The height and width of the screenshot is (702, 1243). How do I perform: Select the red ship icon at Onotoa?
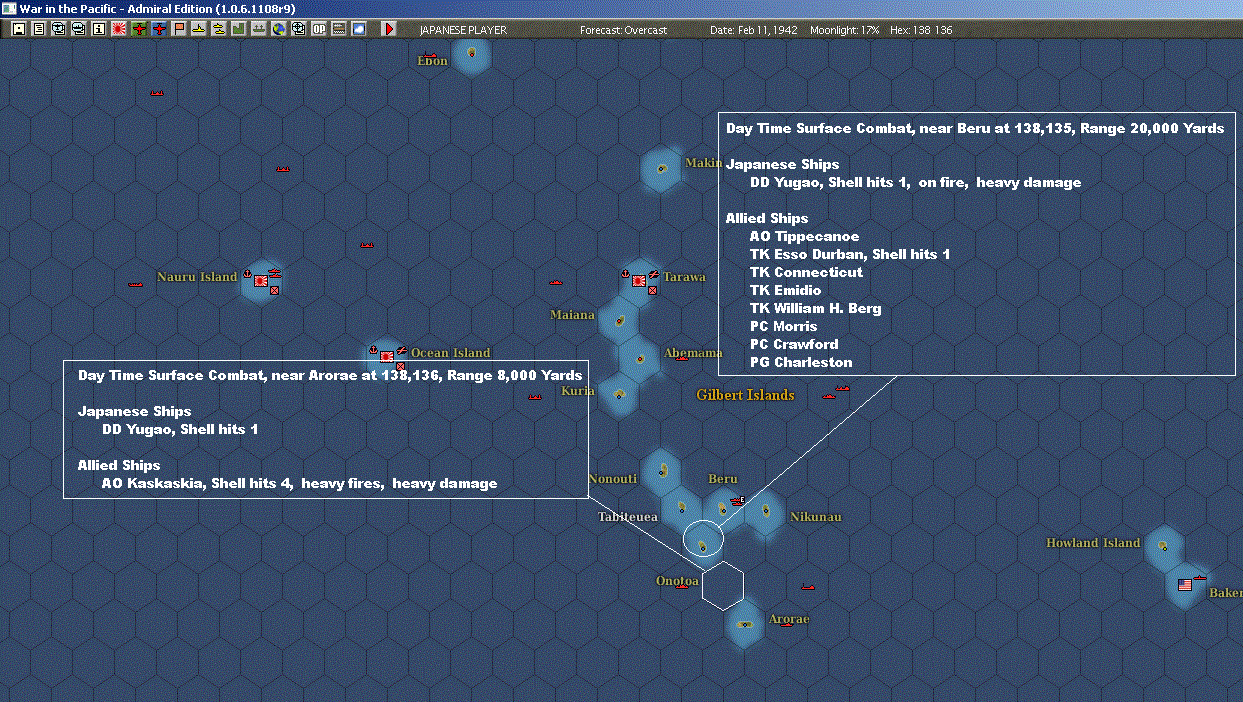[682, 586]
